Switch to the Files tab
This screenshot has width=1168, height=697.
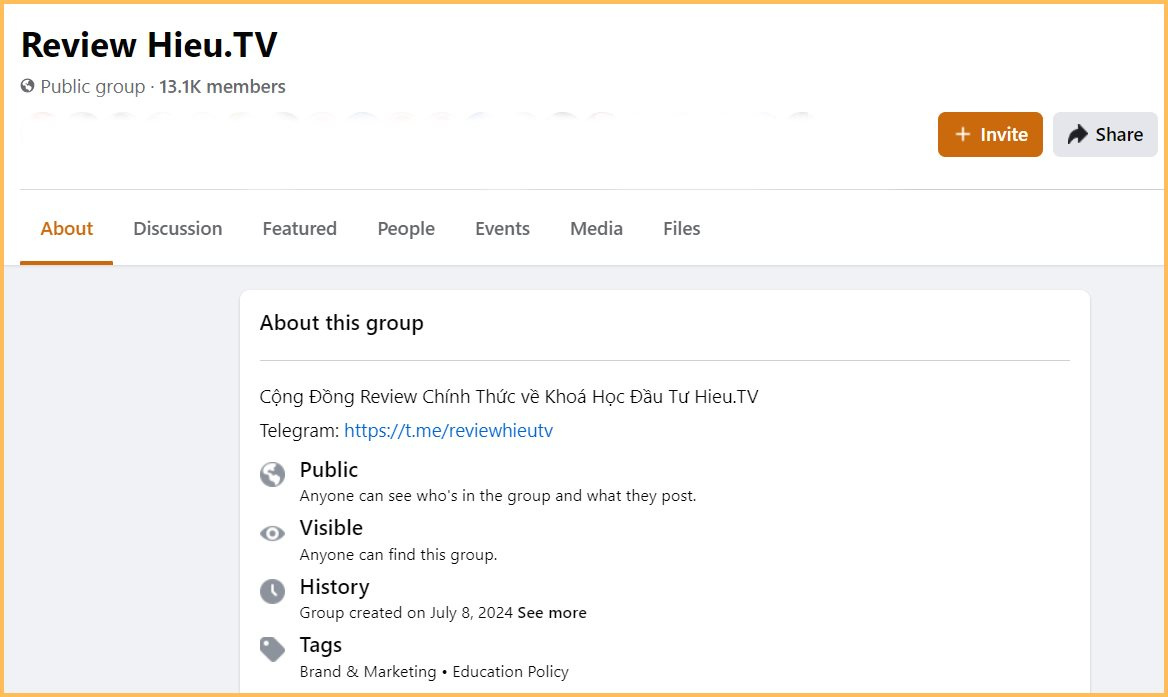(682, 229)
